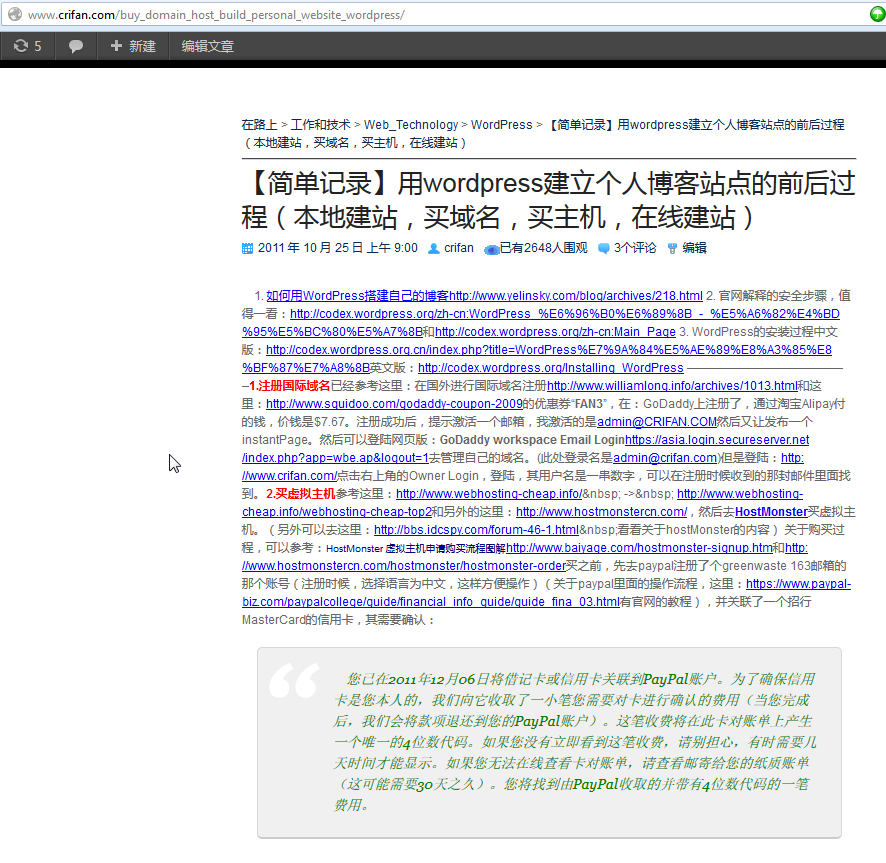Click the red 2.买虚拟主机 heading text
This screenshot has width=886, height=863.
(x=301, y=494)
